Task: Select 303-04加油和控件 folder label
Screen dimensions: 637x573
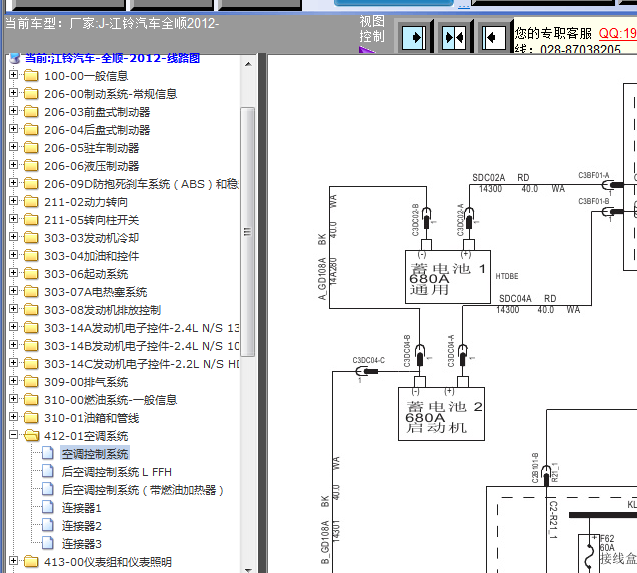Action: coord(91,256)
